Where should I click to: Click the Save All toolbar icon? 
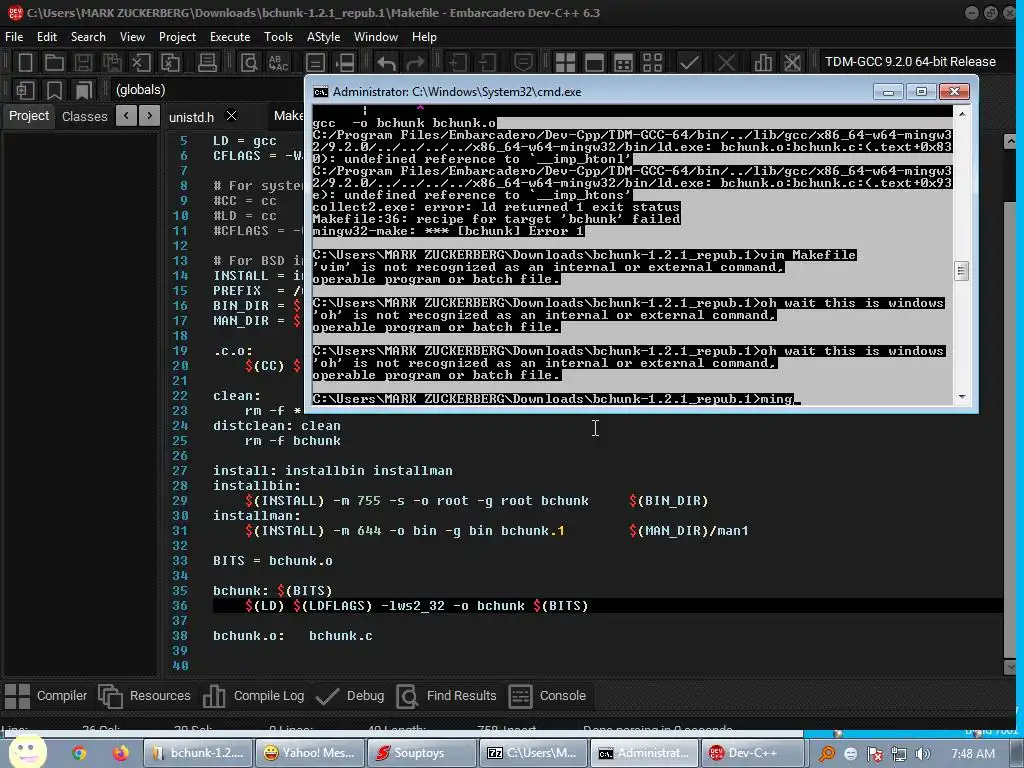coord(112,63)
